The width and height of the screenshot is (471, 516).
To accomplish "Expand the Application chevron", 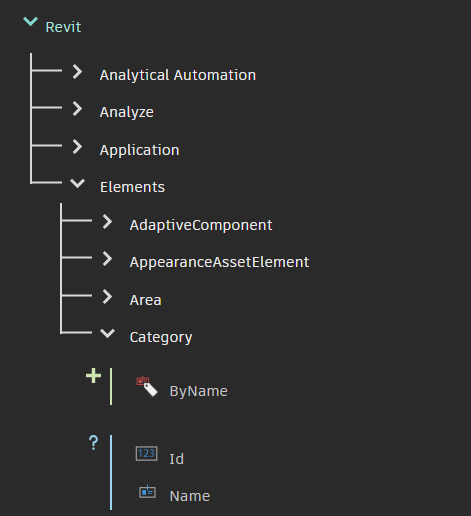I will pos(77,147).
